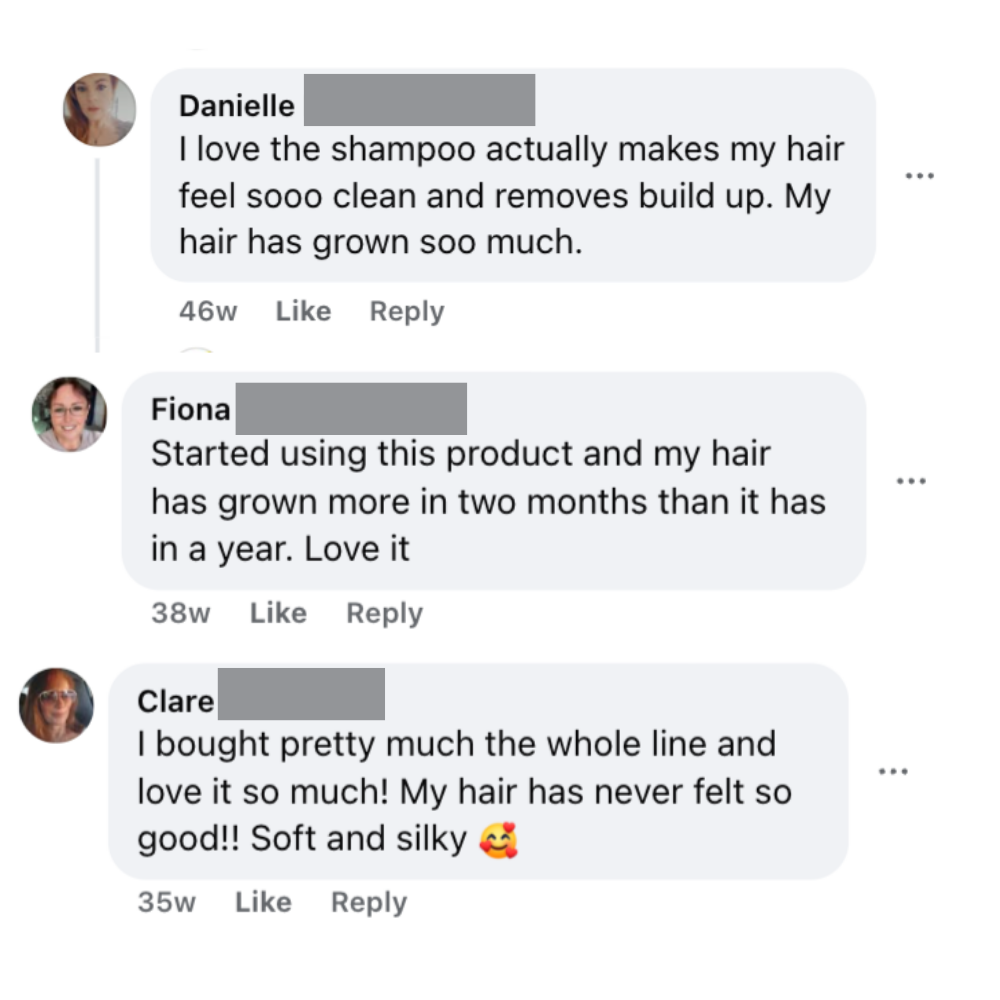The height and width of the screenshot is (1000, 1000).
Task: Click the 35w timestamp
Action: pos(167,902)
